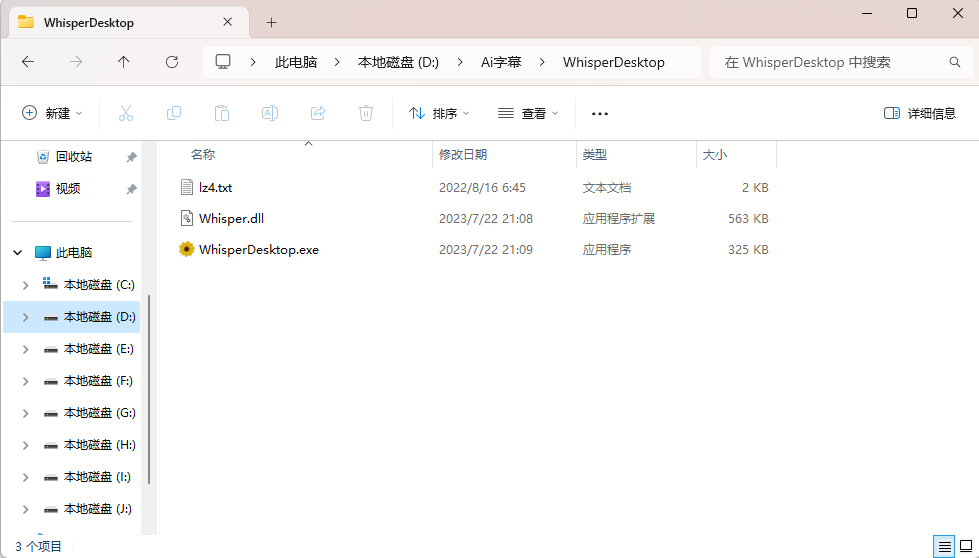
Task: Switch to large thumbnails view icon
Action: 966,547
